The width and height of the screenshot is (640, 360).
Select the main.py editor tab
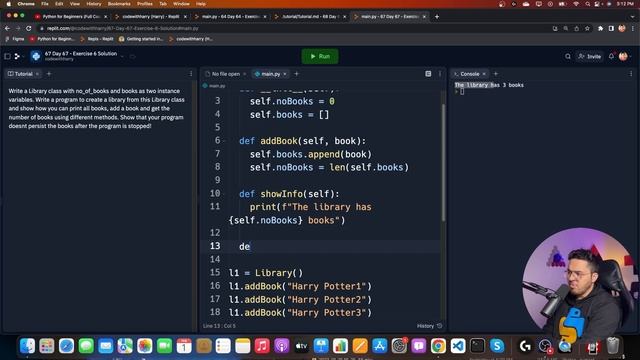click(x=268, y=74)
